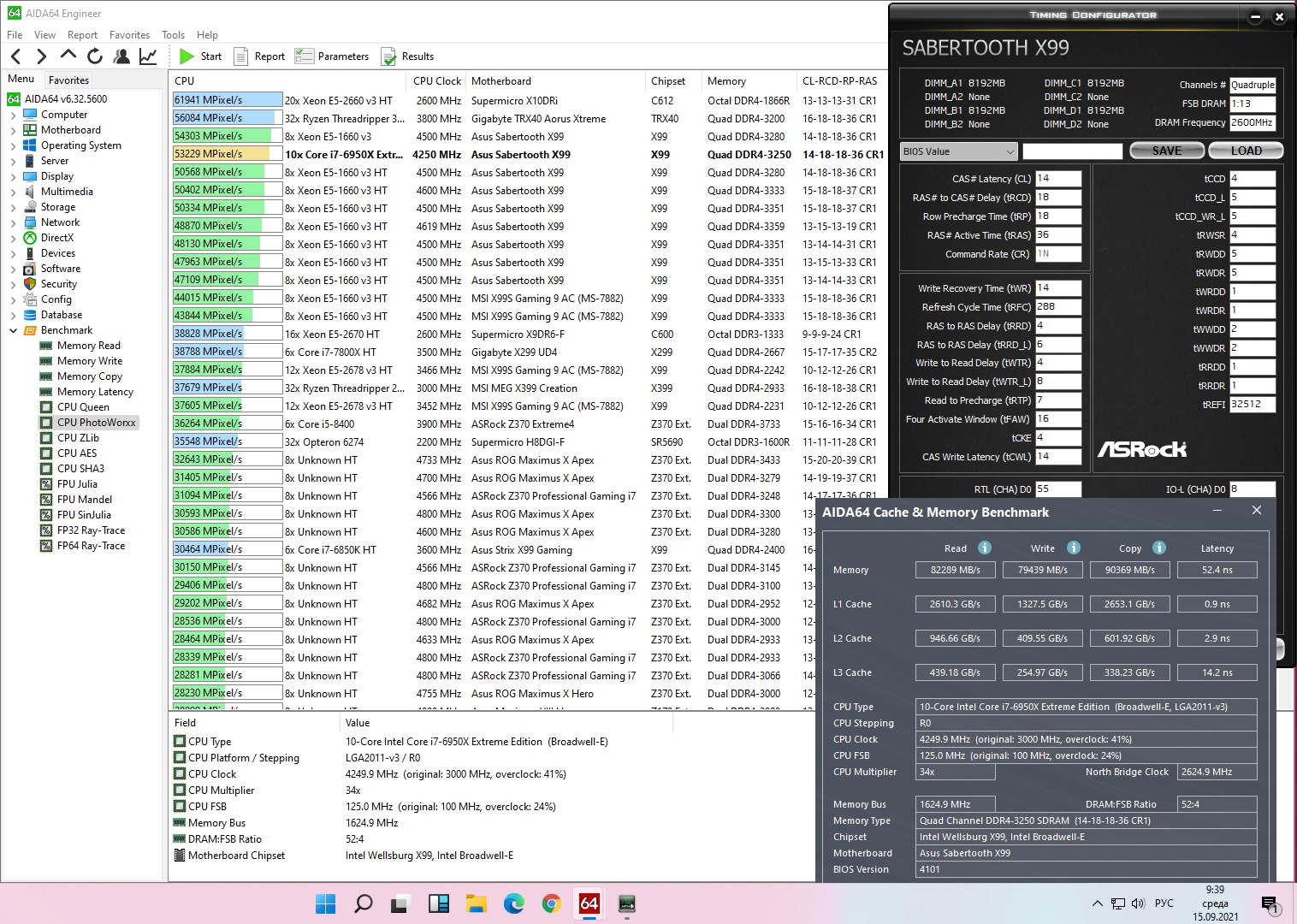The height and width of the screenshot is (924, 1297).
Task: Go back using the AIDA64 toolbar arrow
Action: pyautogui.click(x=15, y=56)
